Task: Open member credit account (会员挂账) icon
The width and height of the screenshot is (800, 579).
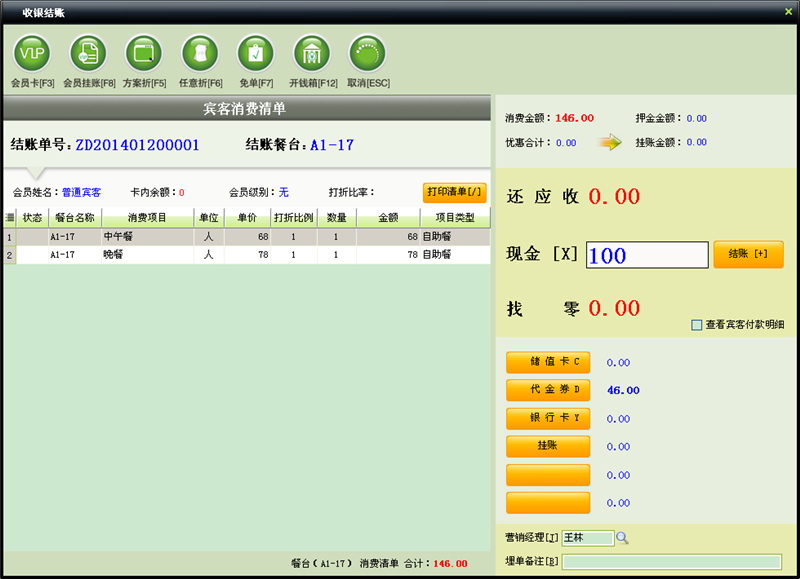Action: 88,53
